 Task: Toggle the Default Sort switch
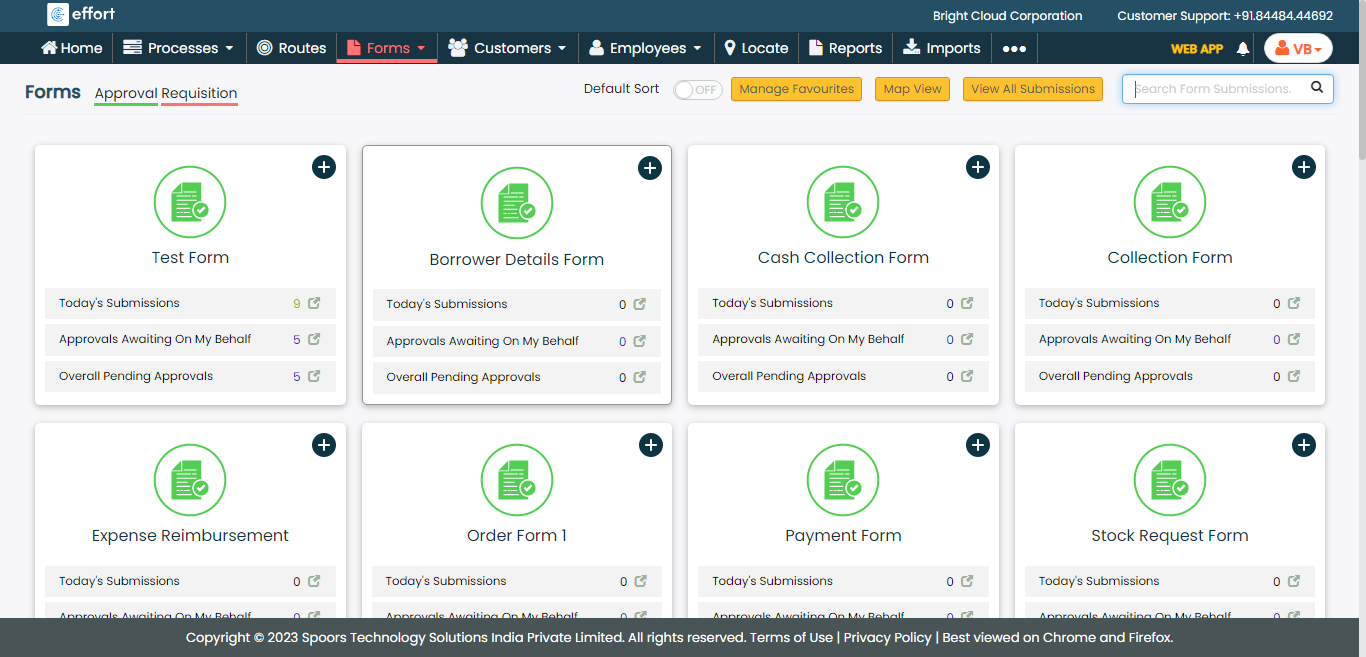click(697, 90)
